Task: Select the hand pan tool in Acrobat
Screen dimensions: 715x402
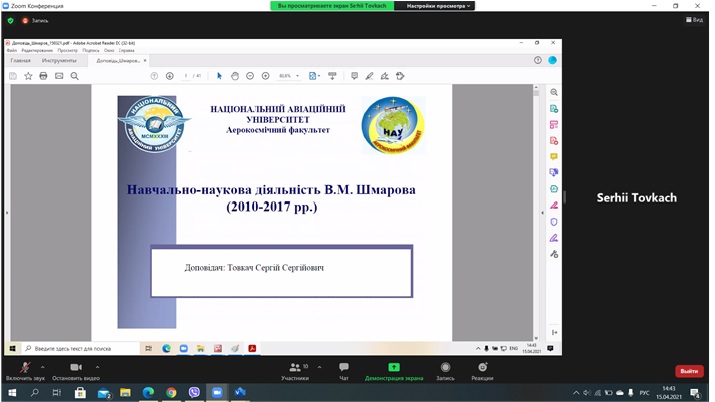Action: tap(234, 76)
